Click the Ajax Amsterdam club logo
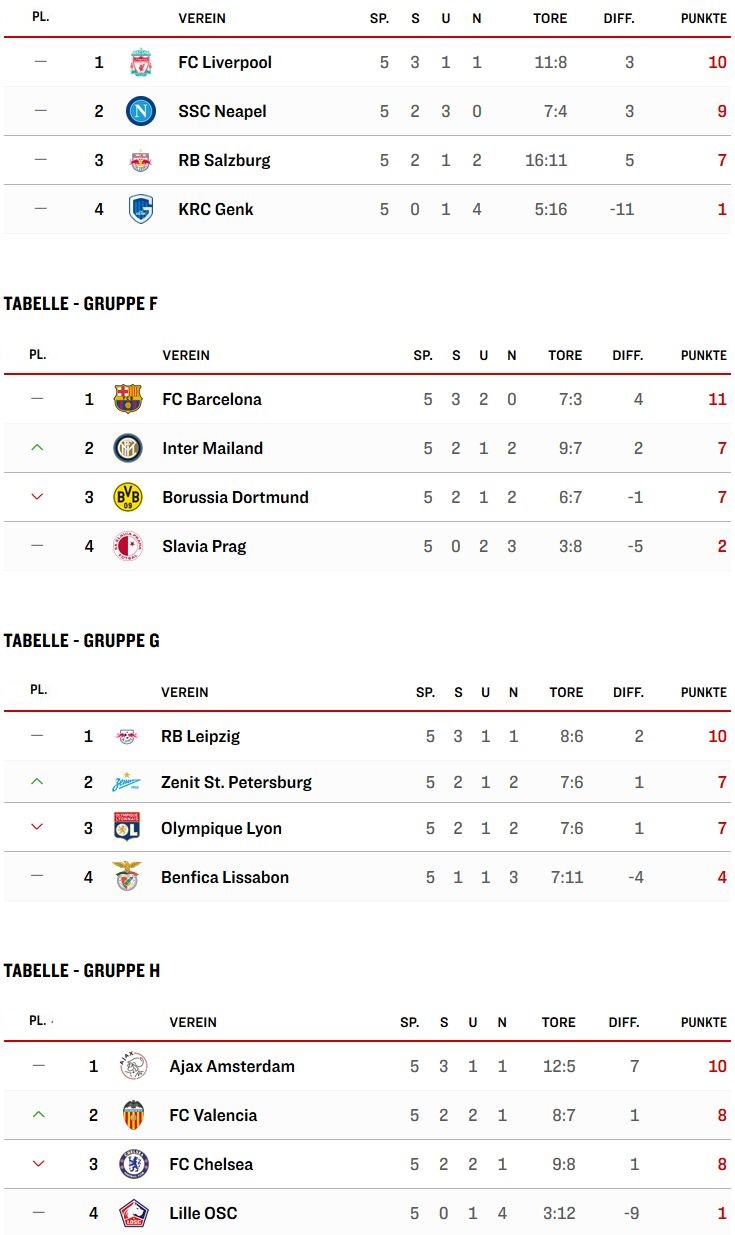The width and height of the screenshot is (735, 1235). coord(133,1066)
